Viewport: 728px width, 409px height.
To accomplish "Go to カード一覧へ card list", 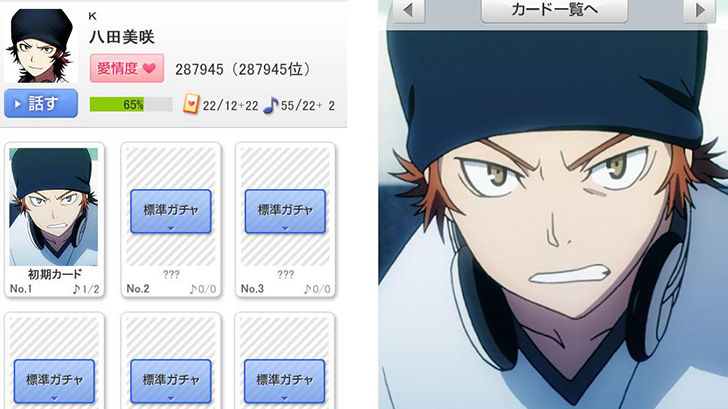I will [554, 10].
